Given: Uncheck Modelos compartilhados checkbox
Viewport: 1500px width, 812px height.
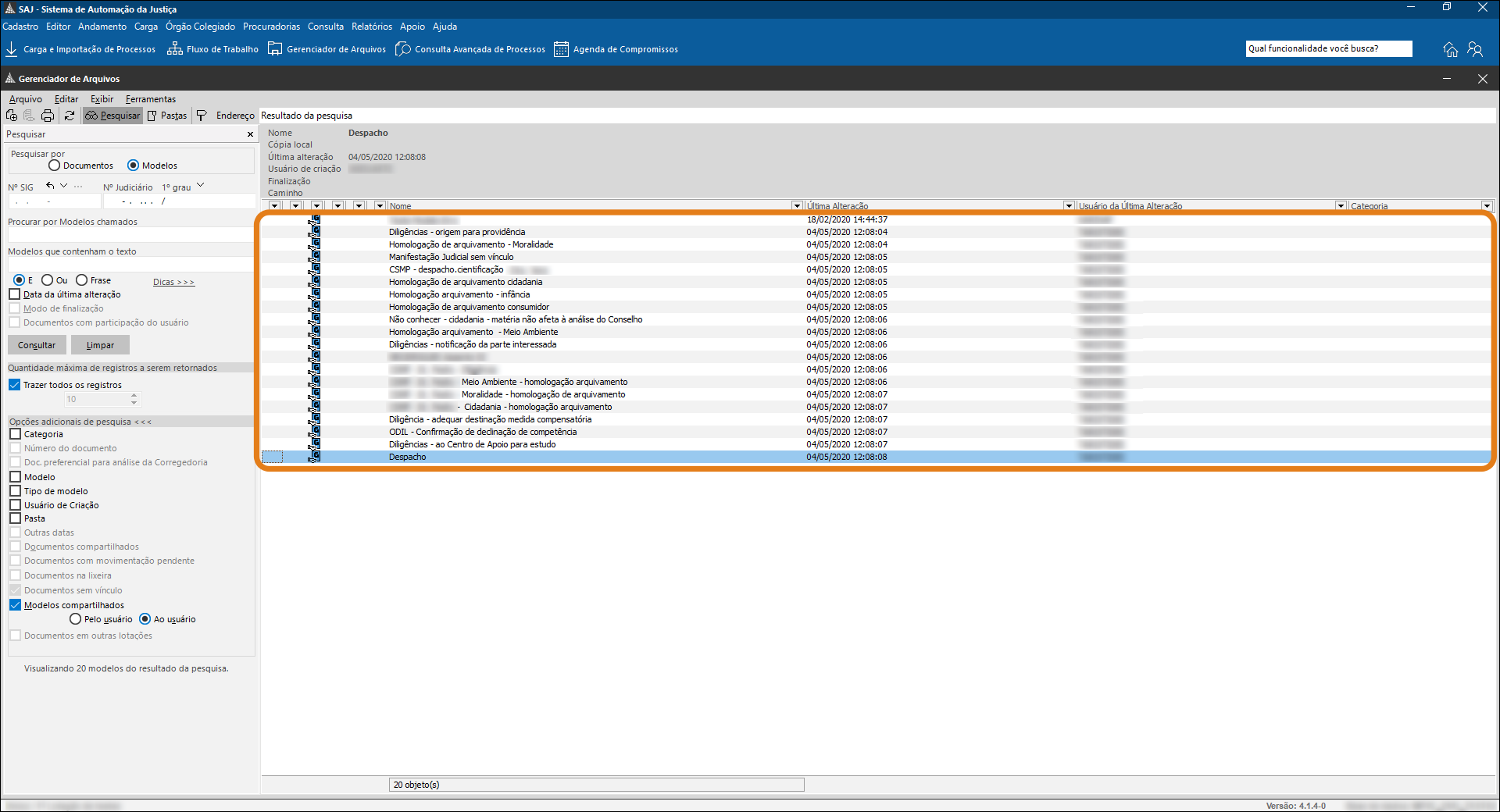Looking at the screenshot, I should pyautogui.click(x=15, y=605).
